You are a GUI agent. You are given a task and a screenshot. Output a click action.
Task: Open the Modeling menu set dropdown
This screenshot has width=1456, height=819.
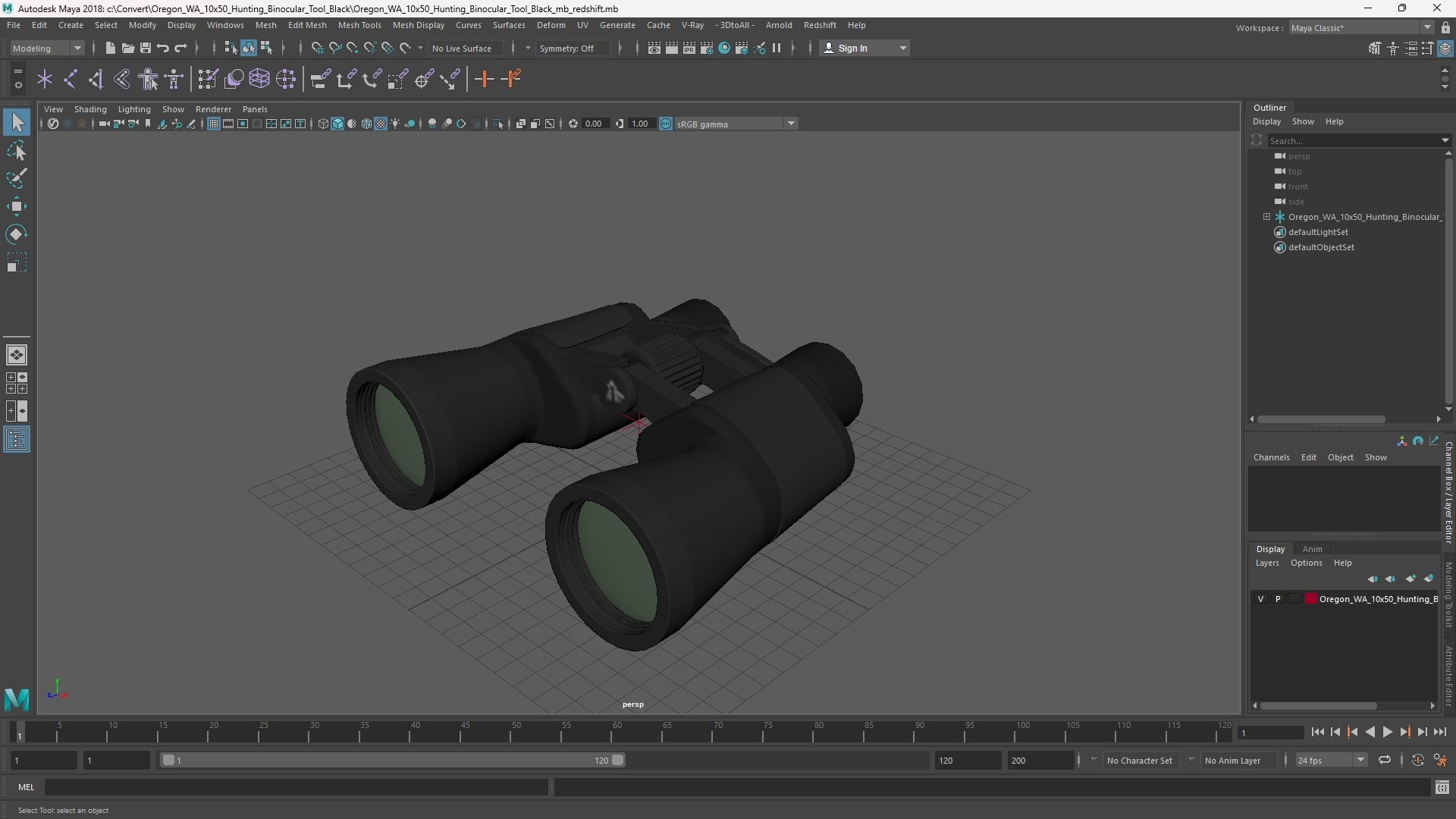[47, 48]
